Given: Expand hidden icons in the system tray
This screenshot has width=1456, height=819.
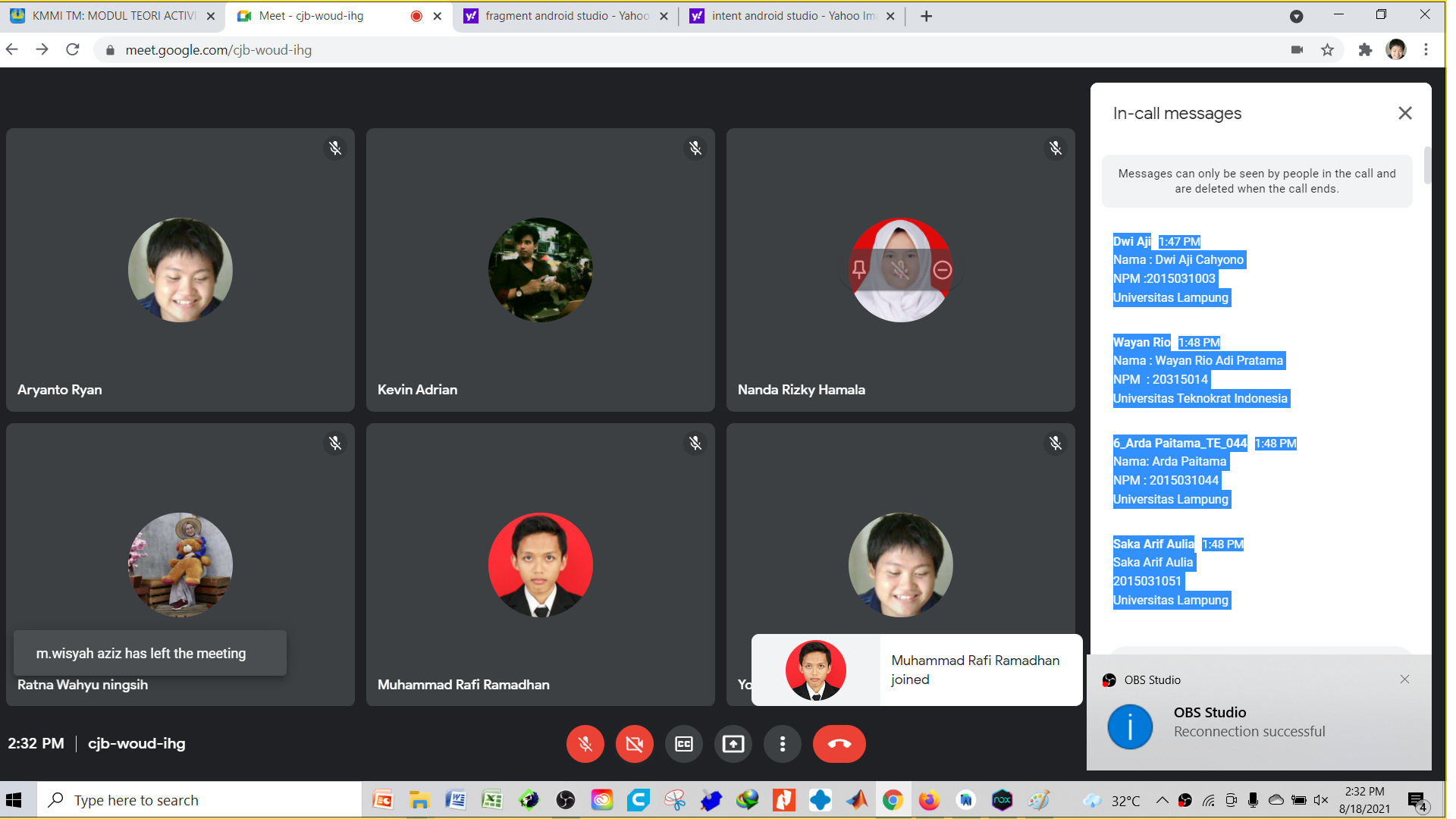Looking at the screenshot, I should pos(1160,799).
